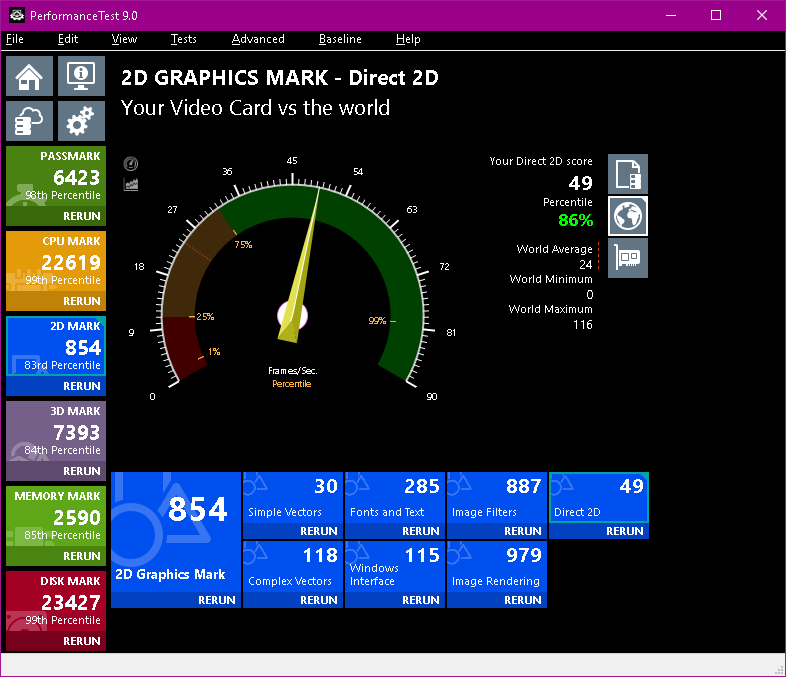Open the Tests menu
Screen dimensions: 786x677
click(183, 39)
